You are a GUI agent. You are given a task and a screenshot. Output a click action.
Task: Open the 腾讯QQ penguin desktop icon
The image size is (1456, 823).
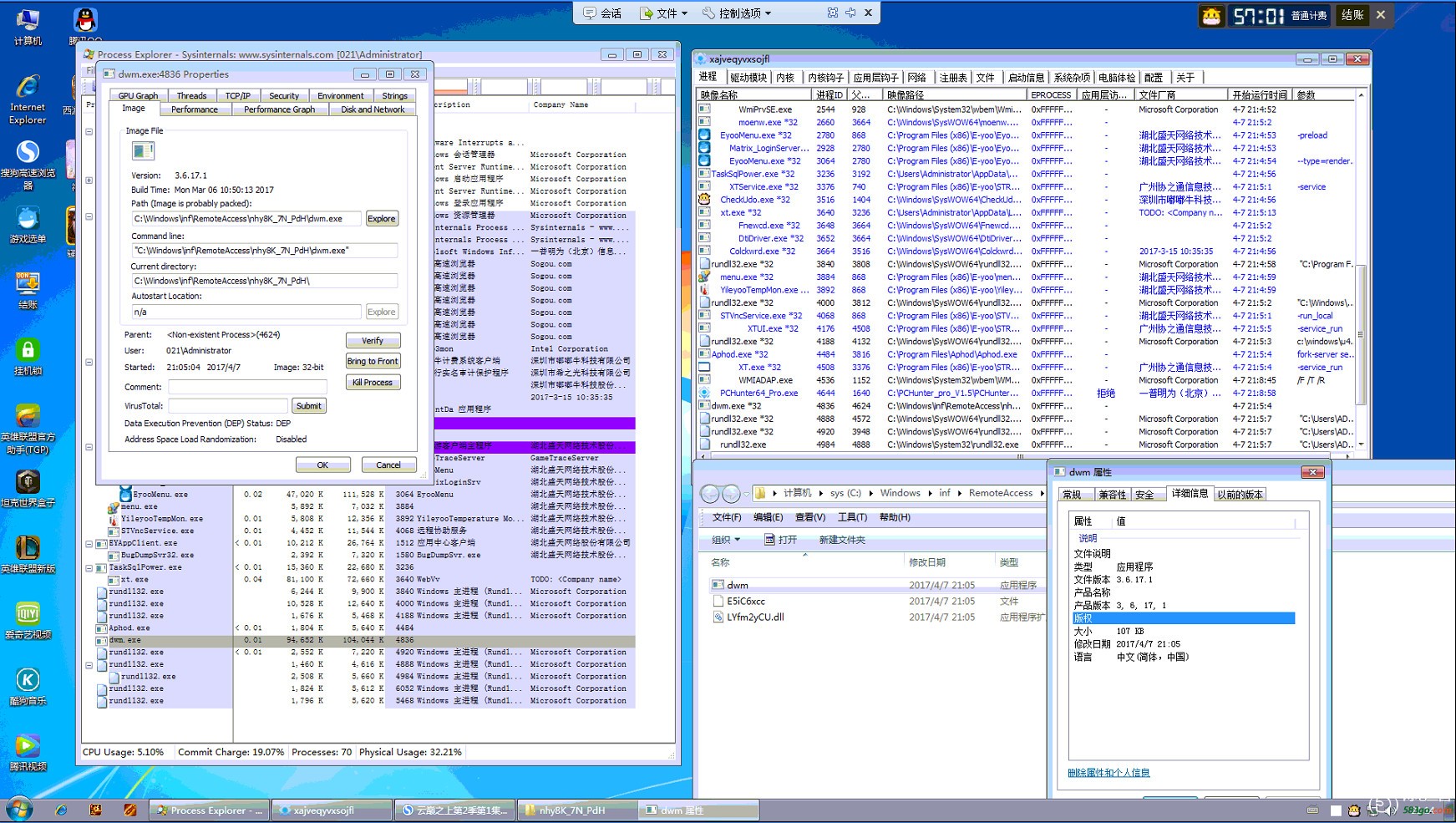(x=84, y=26)
